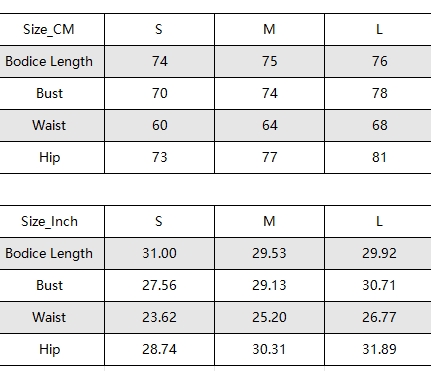Select the inch Hip value 28.74
Screen dimensions: 431x371
(x=159, y=349)
